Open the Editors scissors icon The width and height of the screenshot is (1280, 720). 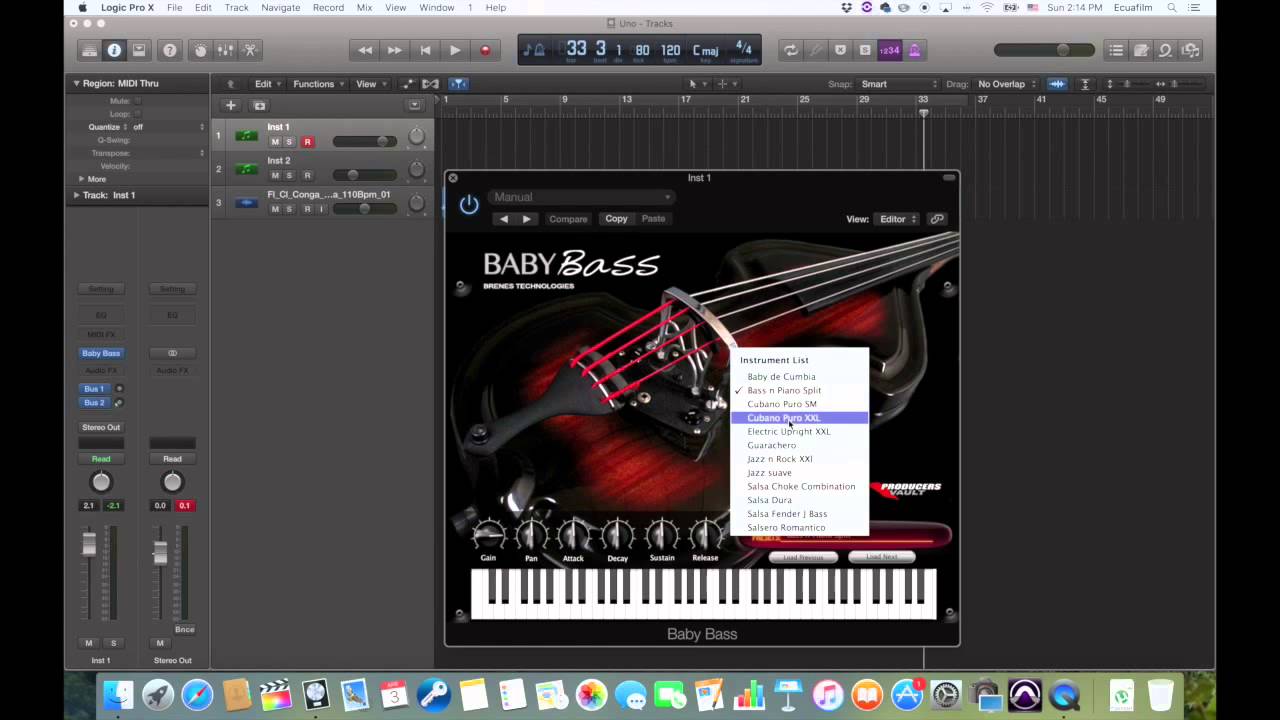click(x=250, y=50)
